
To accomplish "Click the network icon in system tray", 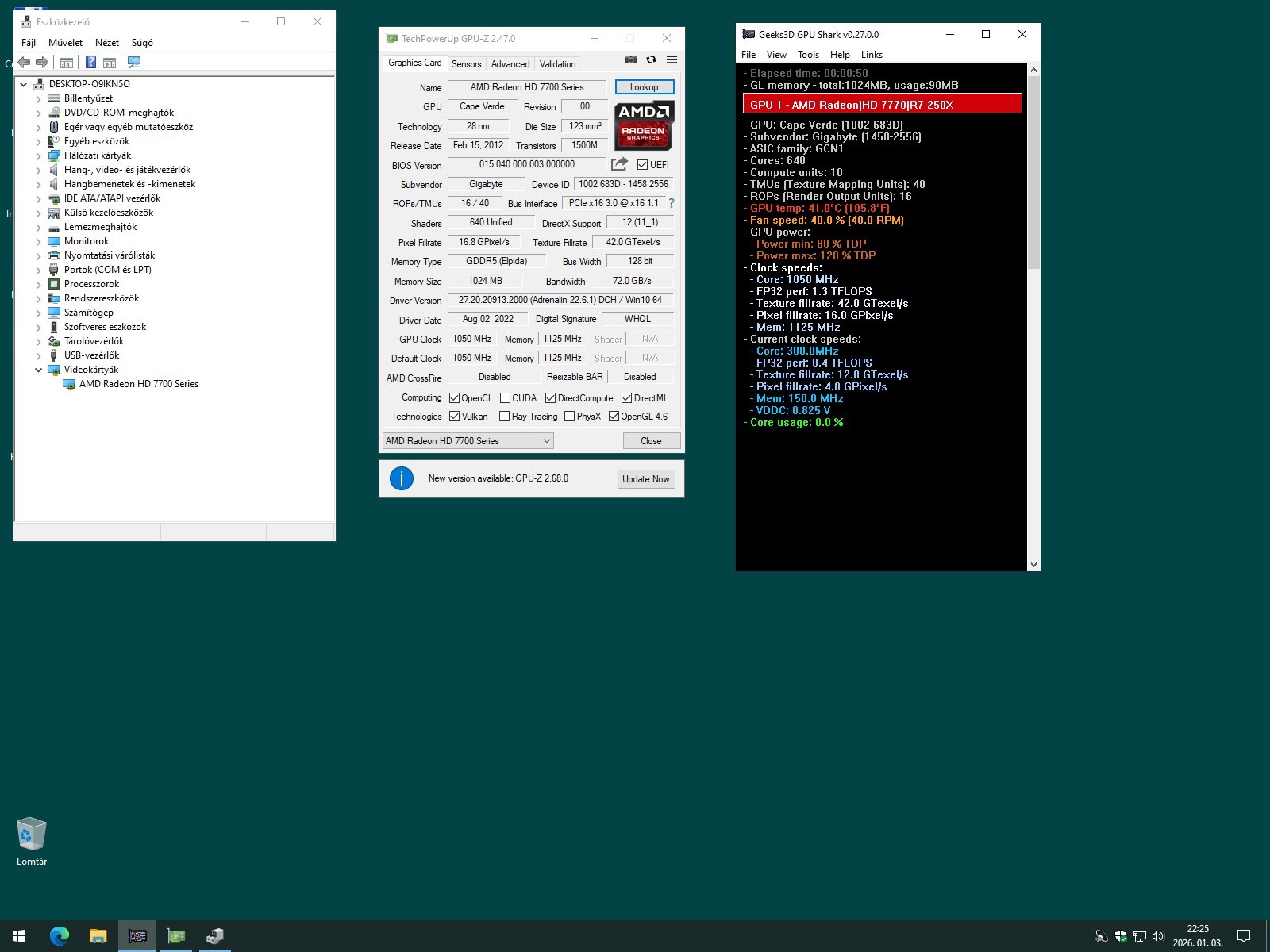I will pos(1140,936).
